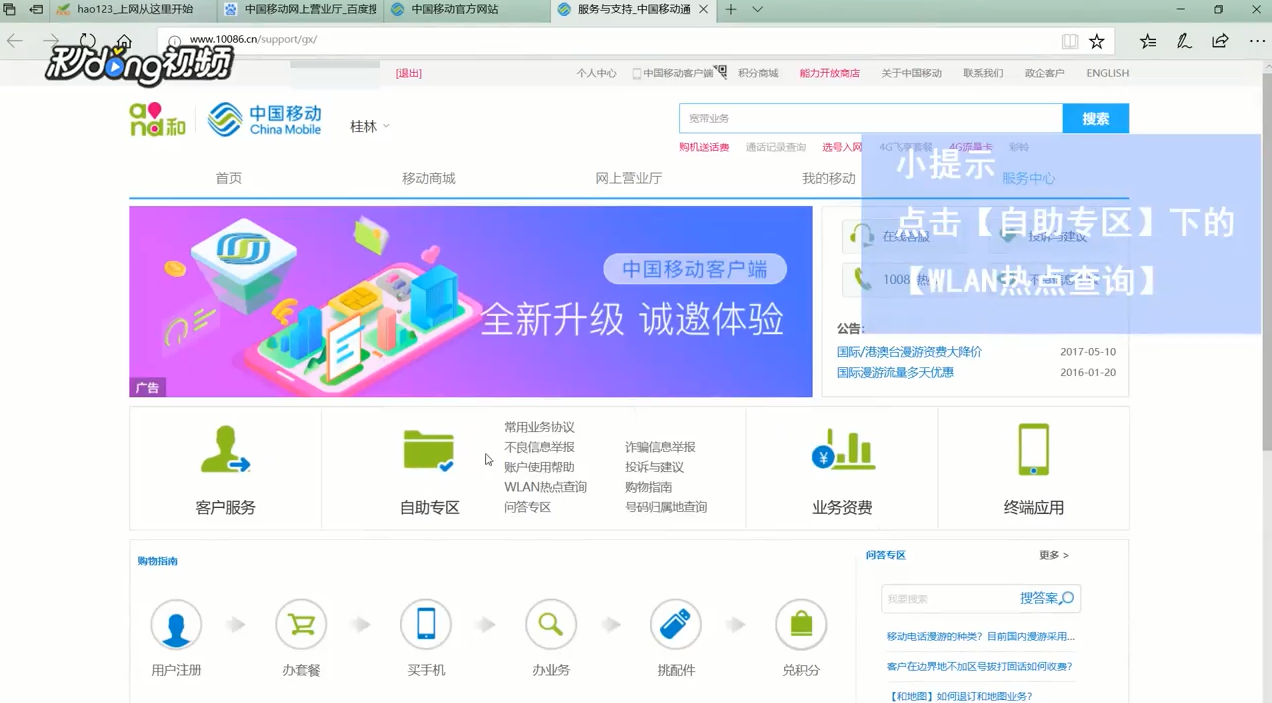This screenshot has height=703, width=1272.
Task: Add page to favorites star icon
Action: tap(1097, 41)
